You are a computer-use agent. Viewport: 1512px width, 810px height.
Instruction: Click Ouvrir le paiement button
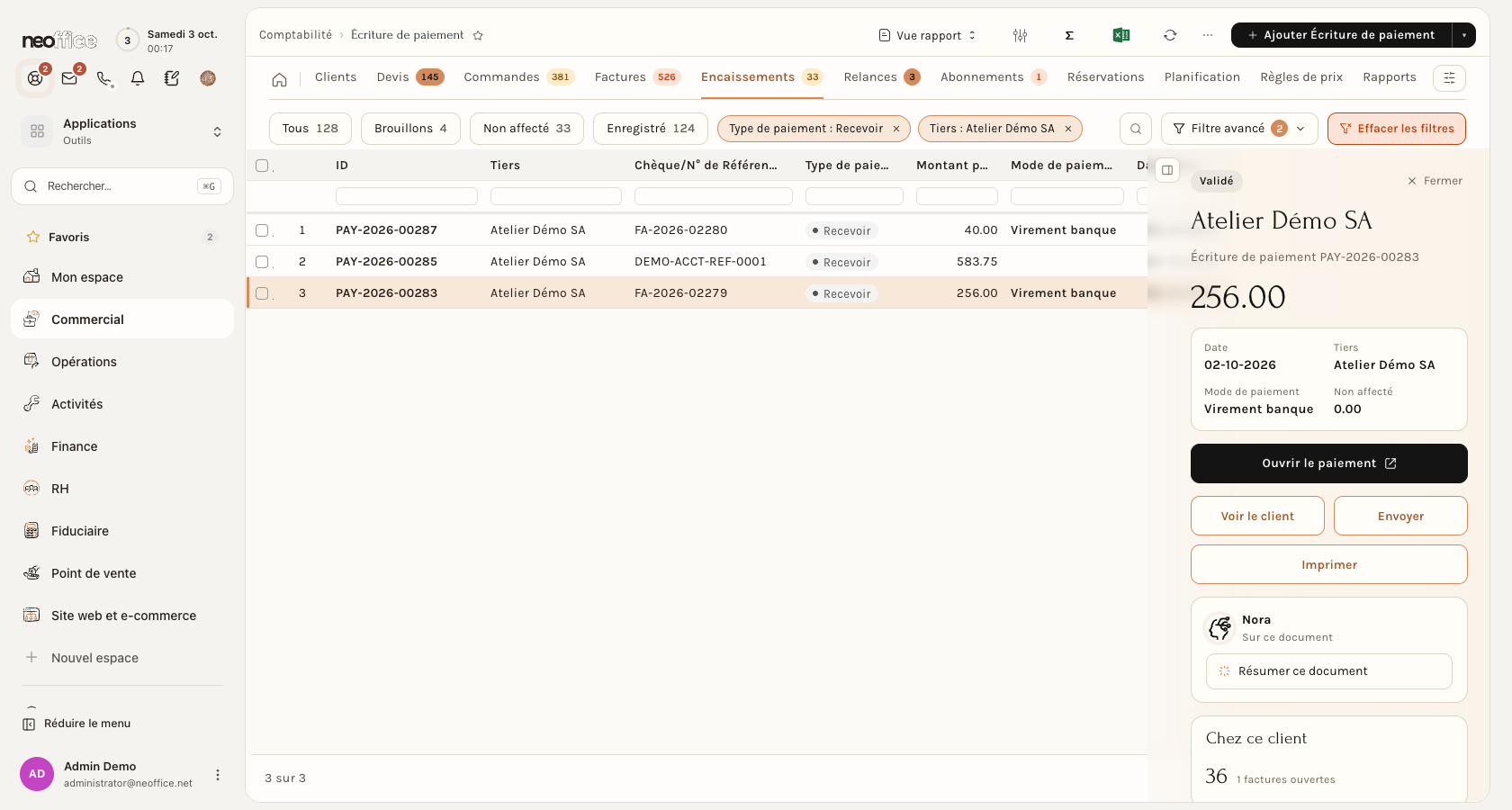pyautogui.click(x=1328, y=463)
